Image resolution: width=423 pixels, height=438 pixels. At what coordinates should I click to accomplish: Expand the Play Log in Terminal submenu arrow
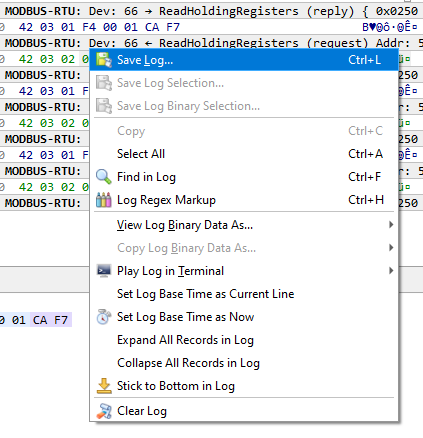[x=391, y=271]
